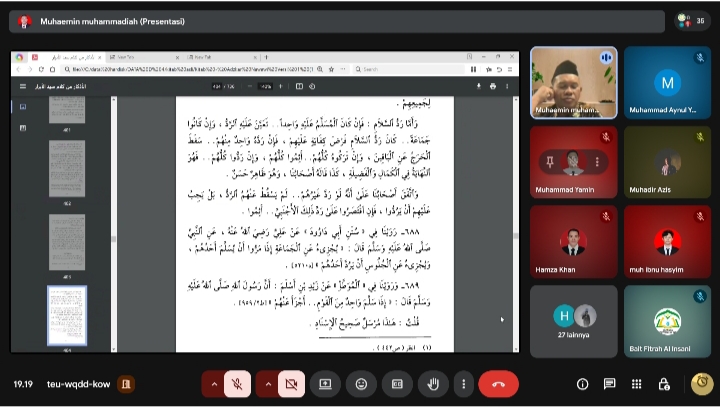Select Muhammad Aynul participant tile
Image resolution: width=720 pixels, height=408 pixels.
[667, 83]
